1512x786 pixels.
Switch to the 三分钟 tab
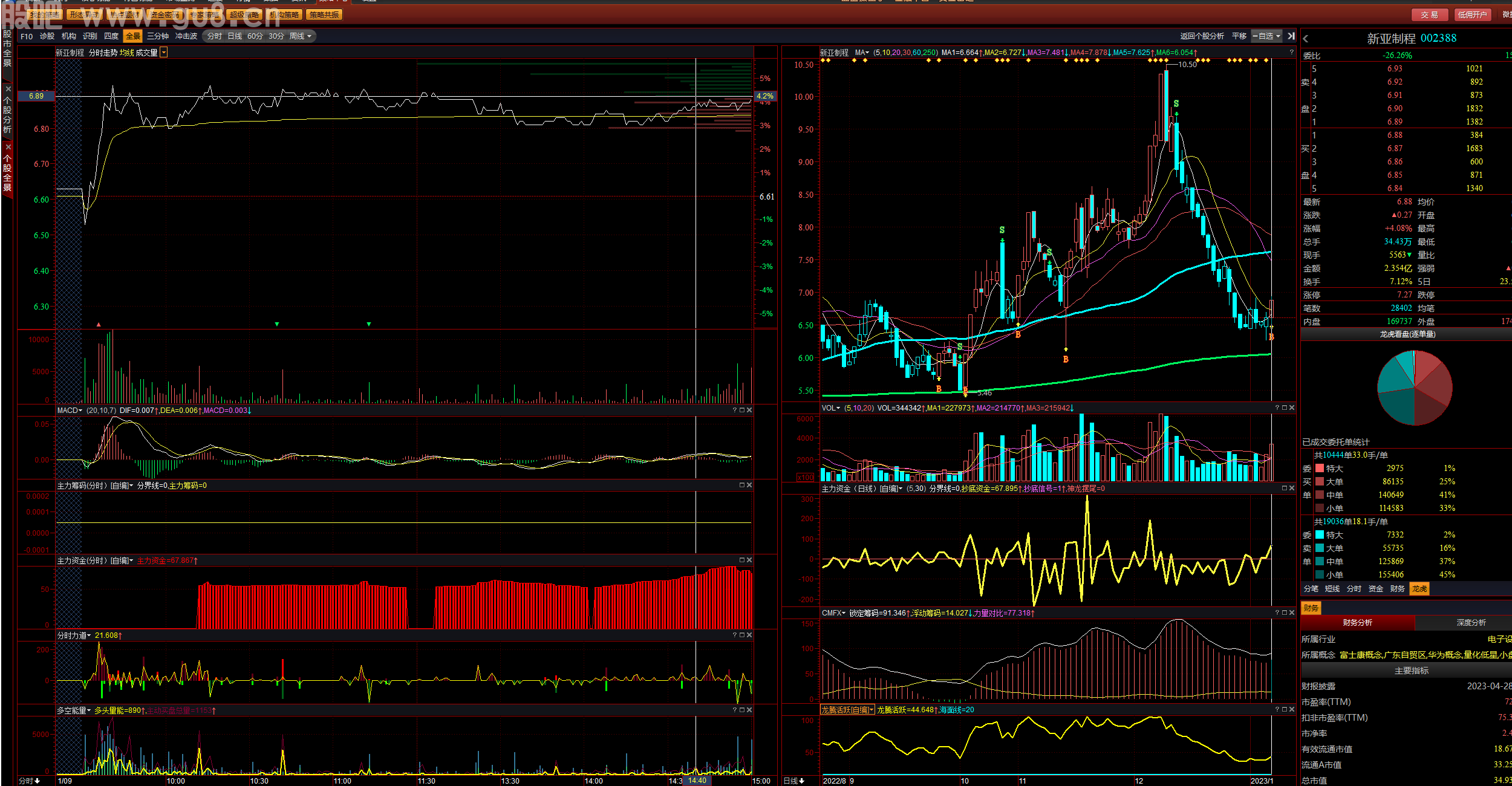158,36
